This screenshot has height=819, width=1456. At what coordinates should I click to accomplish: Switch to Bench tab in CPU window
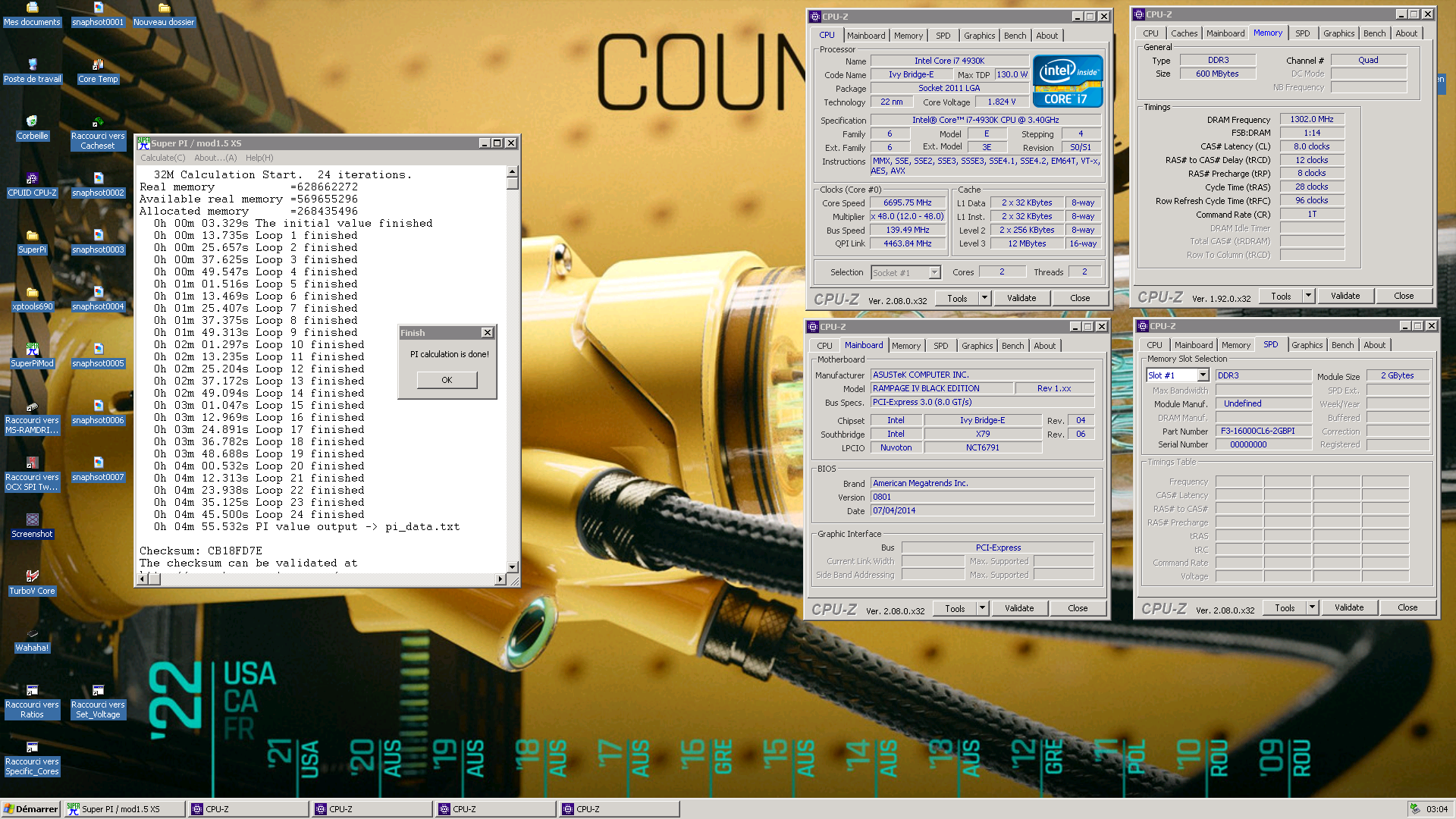tap(1015, 36)
